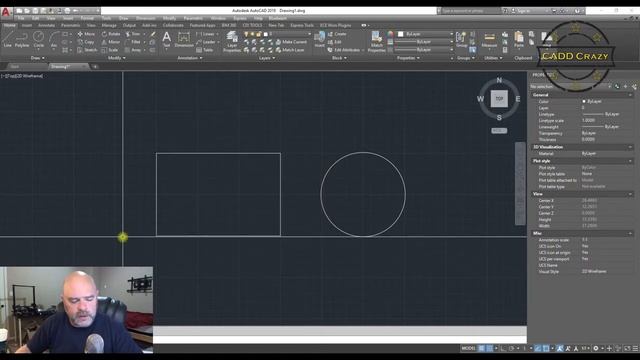The width and height of the screenshot is (640, 360).
Task: Activate the Mirror command
Action: coord(111,42)
